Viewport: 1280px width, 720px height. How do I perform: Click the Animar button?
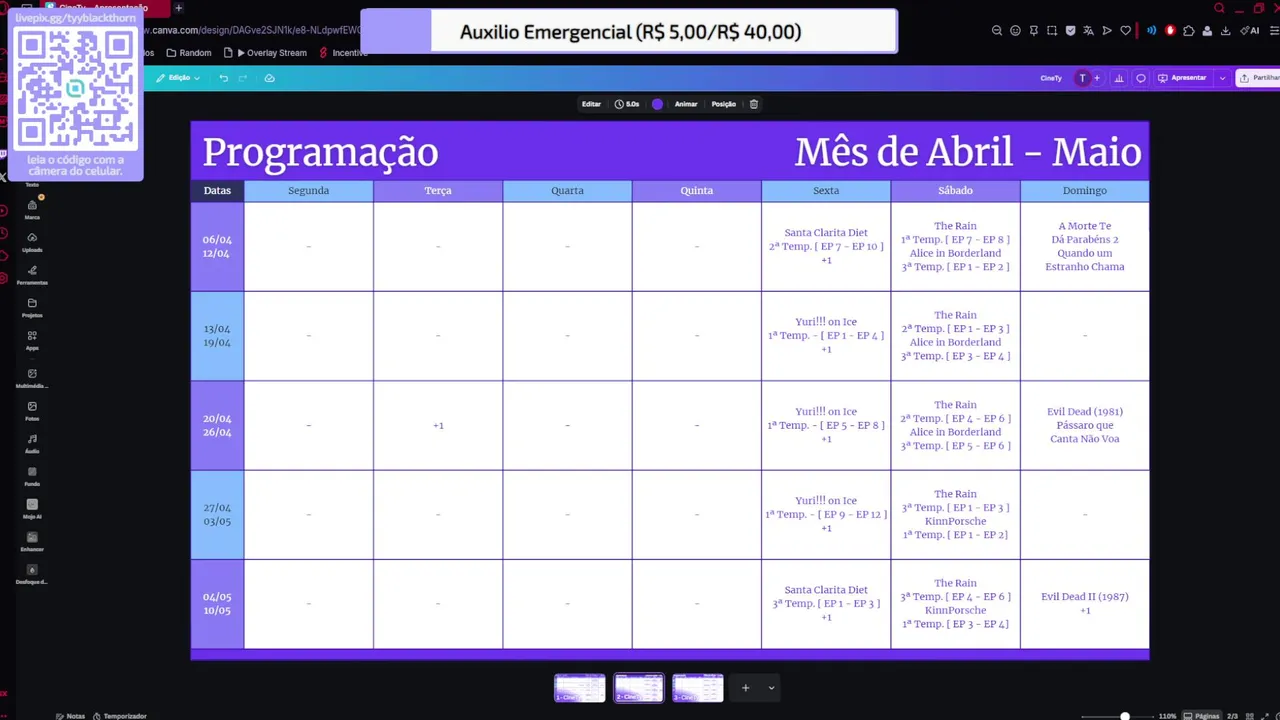click(686, 104)
